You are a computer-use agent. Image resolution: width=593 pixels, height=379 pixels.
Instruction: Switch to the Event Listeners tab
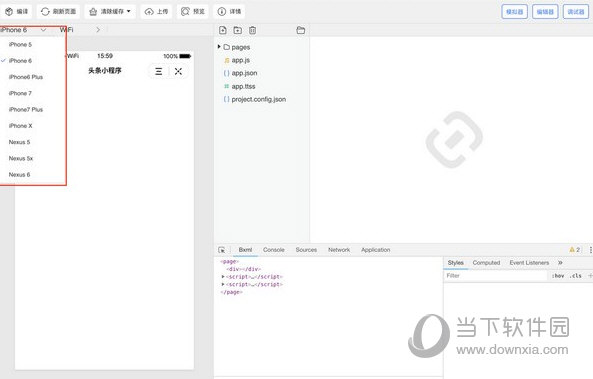[529, 263]
